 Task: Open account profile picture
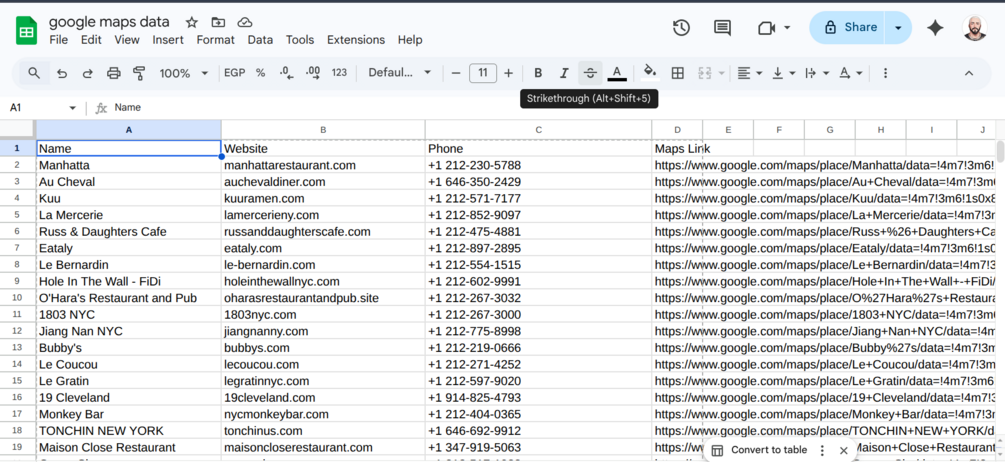(975, 28)
